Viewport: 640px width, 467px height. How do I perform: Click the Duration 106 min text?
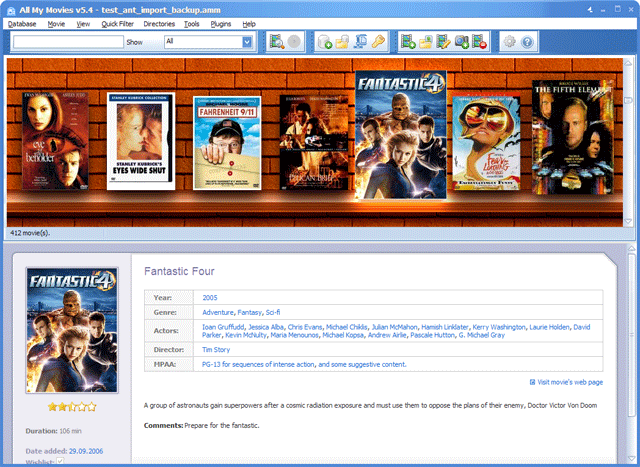[x=54, y=431]
